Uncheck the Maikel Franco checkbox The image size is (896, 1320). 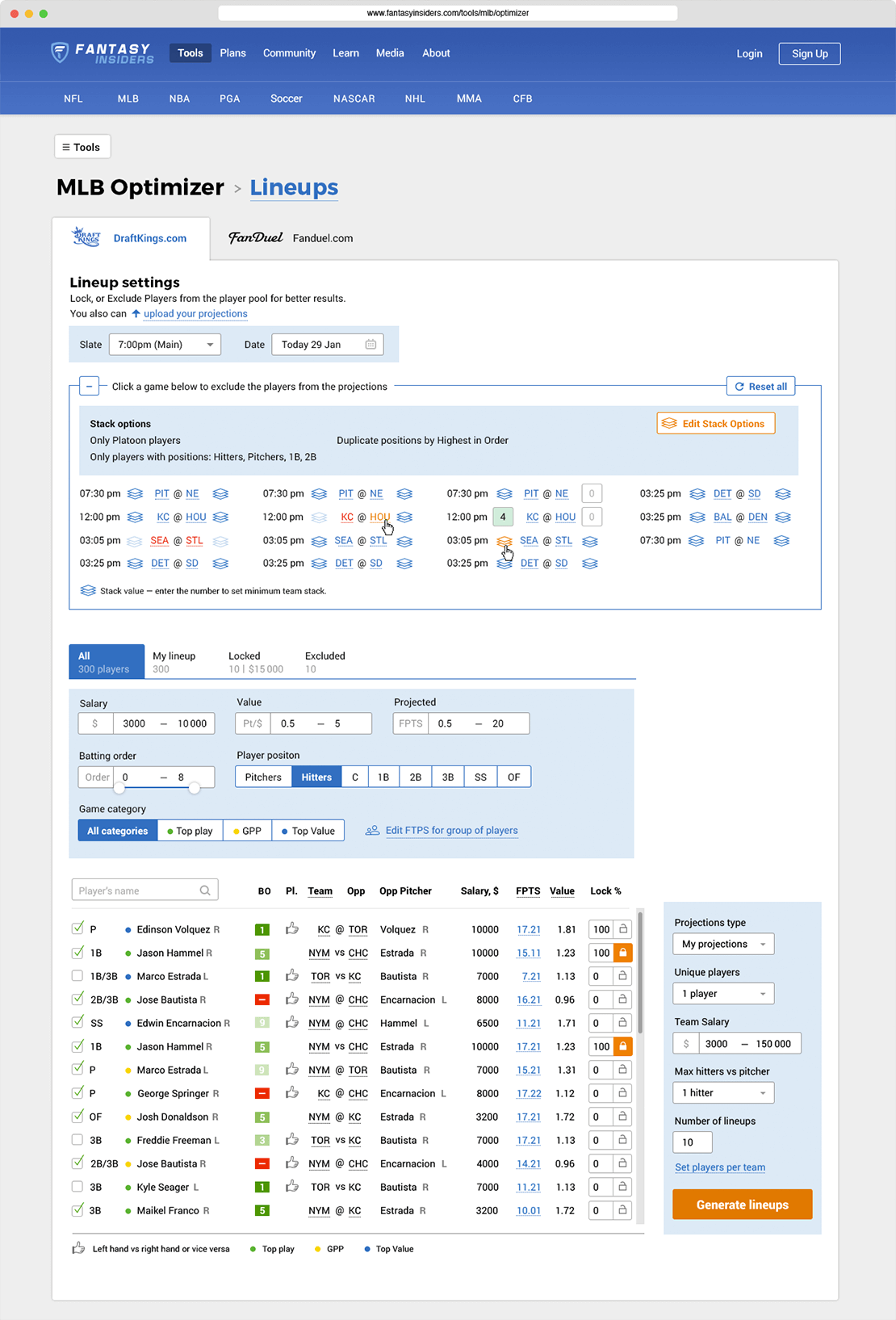tap(77, 1209)
